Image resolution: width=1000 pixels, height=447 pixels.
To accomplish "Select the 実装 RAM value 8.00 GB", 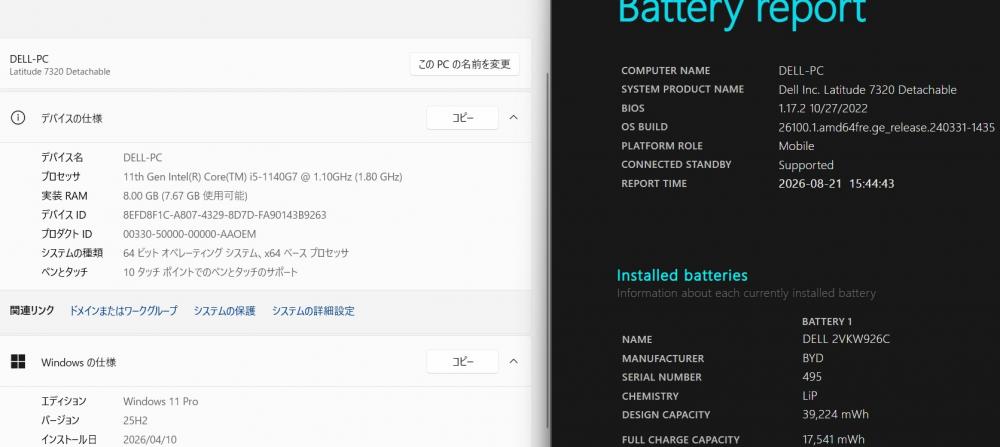I will [x=185, y=196].
